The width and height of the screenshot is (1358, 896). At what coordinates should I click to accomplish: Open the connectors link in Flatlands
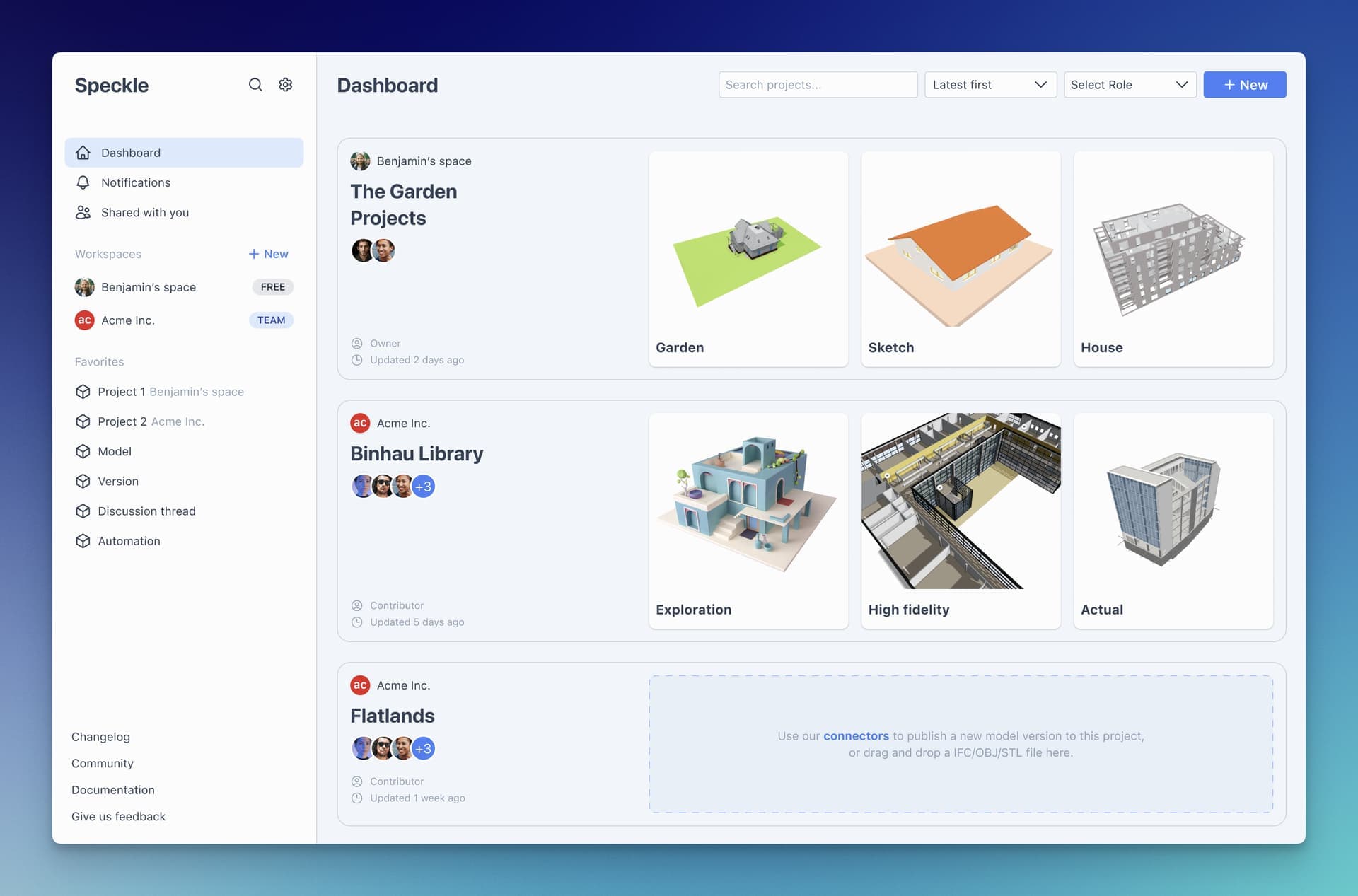click(x=856, y=735)
